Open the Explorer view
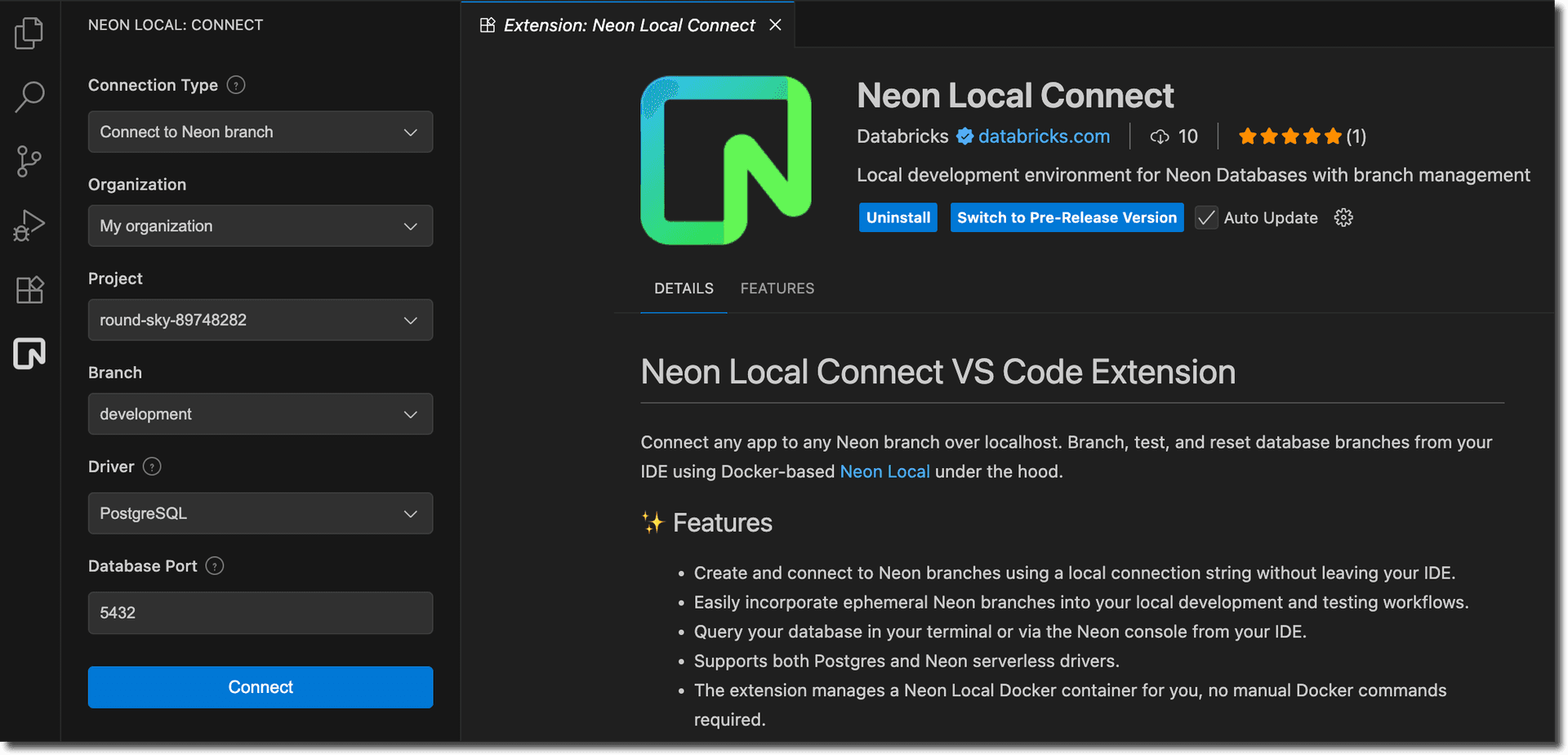This screenshot has height=755, width=1568. click(29, 33)
